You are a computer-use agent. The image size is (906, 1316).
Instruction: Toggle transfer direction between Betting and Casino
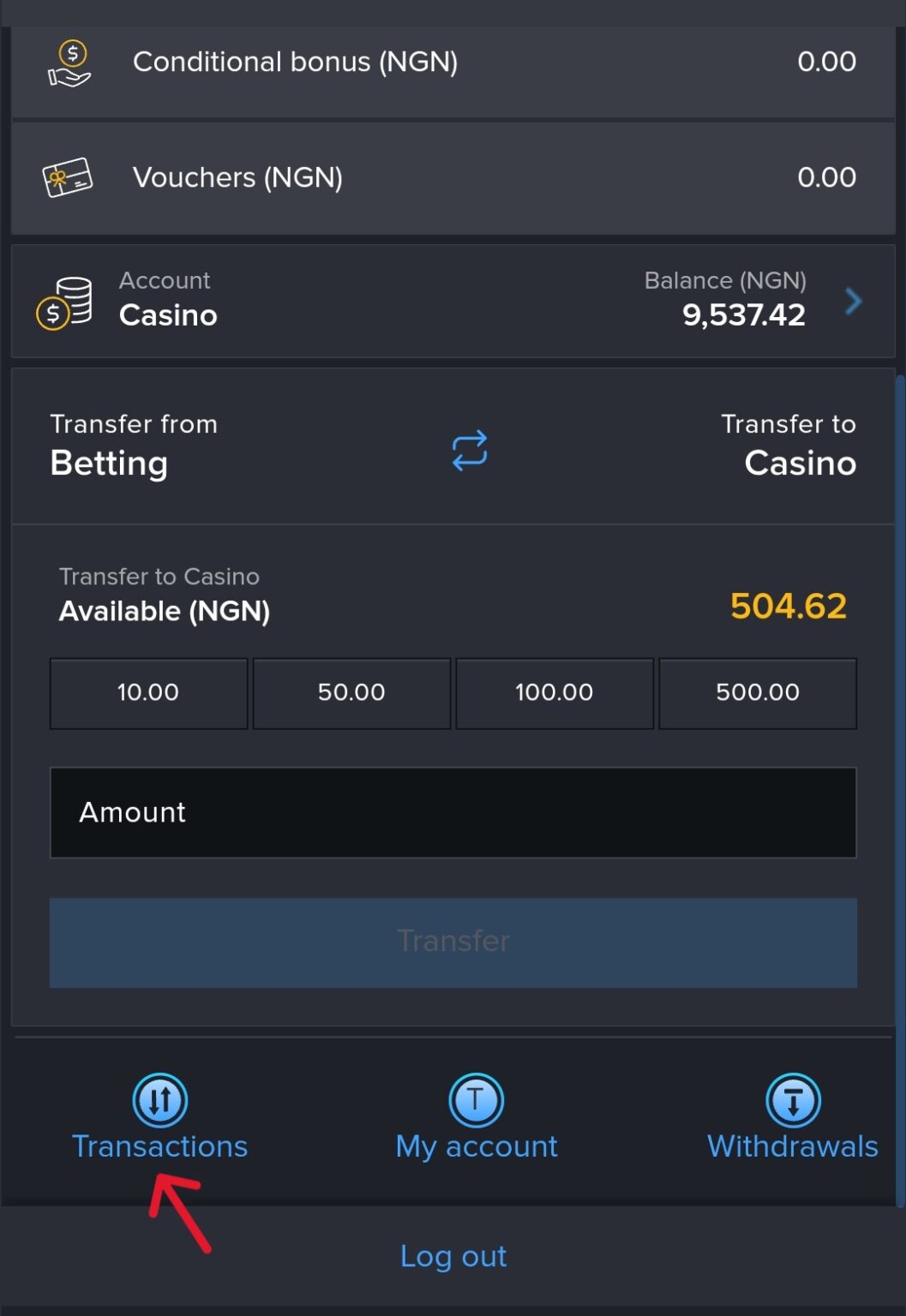point(468,452)
